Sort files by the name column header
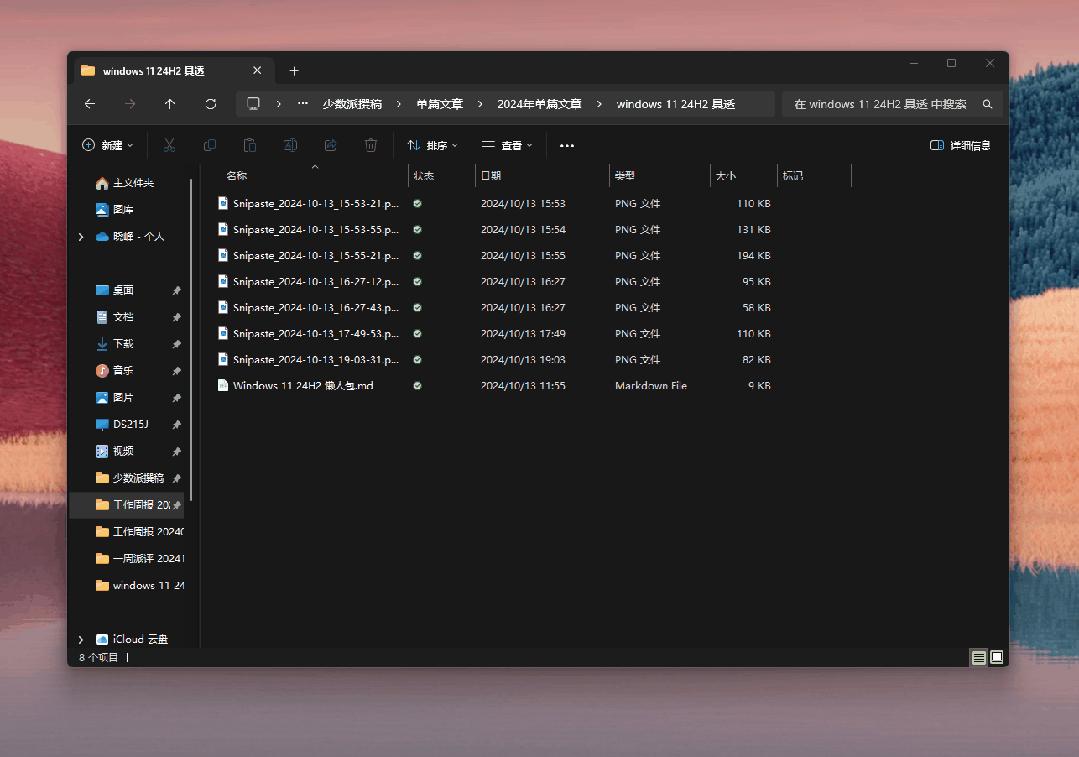 [x=237, y=175]
